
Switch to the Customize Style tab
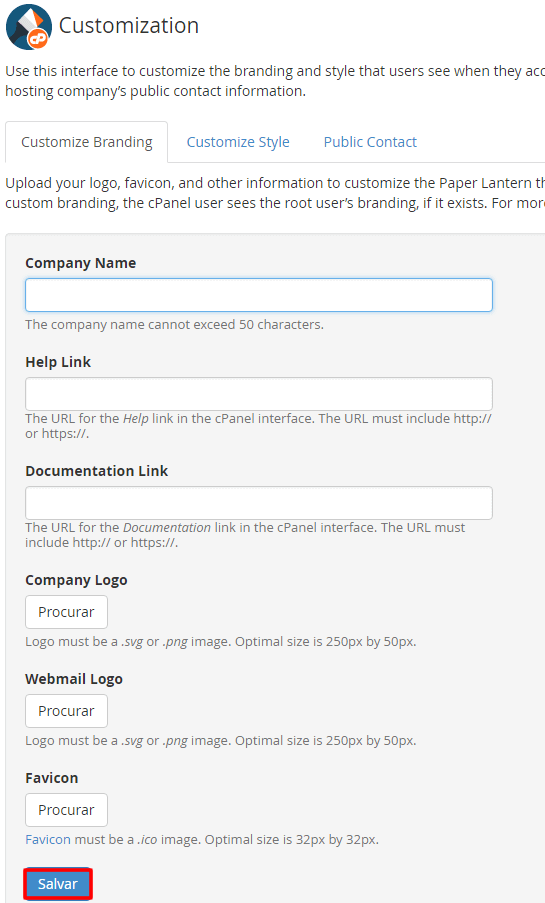point(238,142)
